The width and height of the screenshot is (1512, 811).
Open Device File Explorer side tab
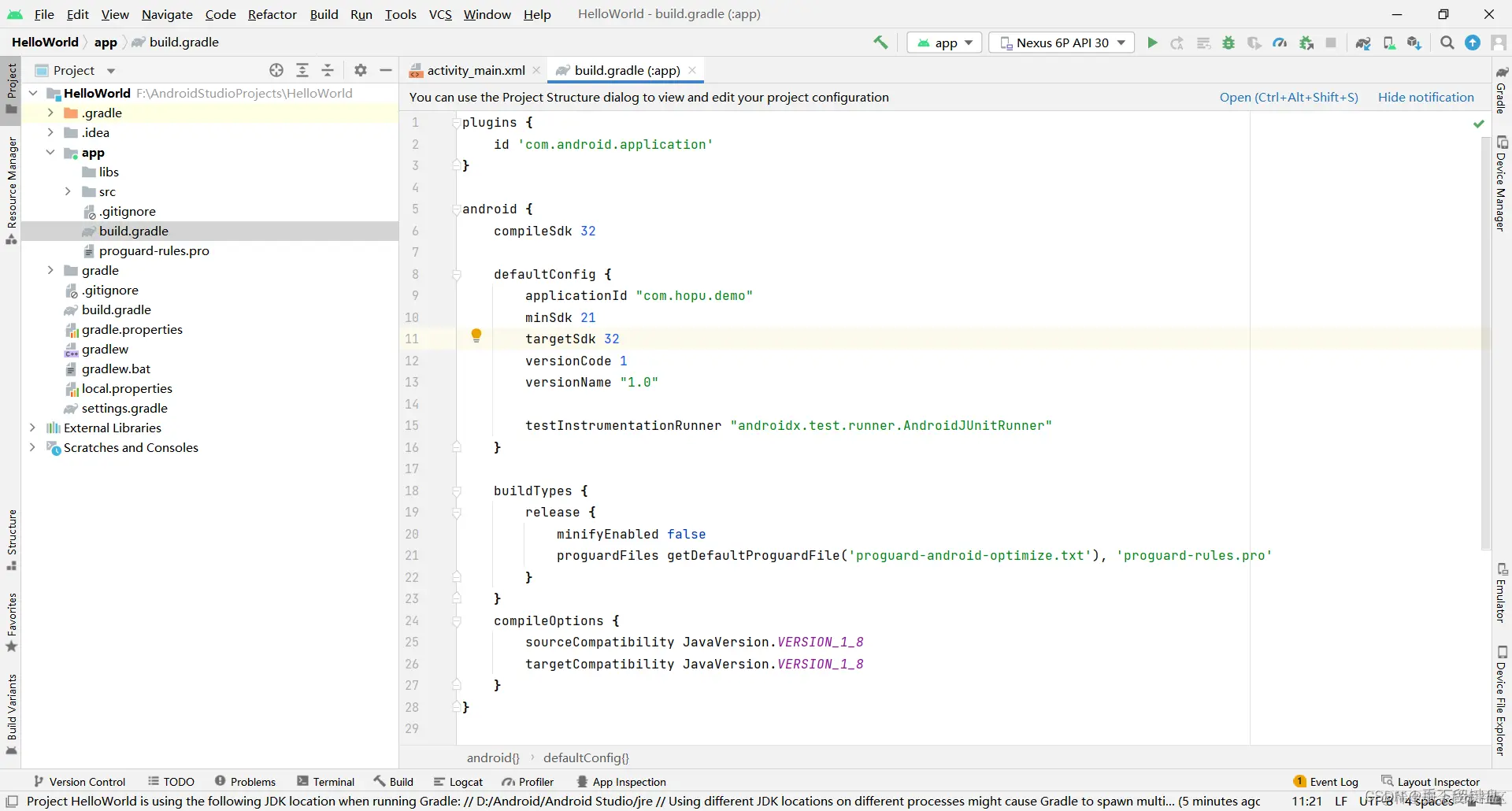(1502, 701)
